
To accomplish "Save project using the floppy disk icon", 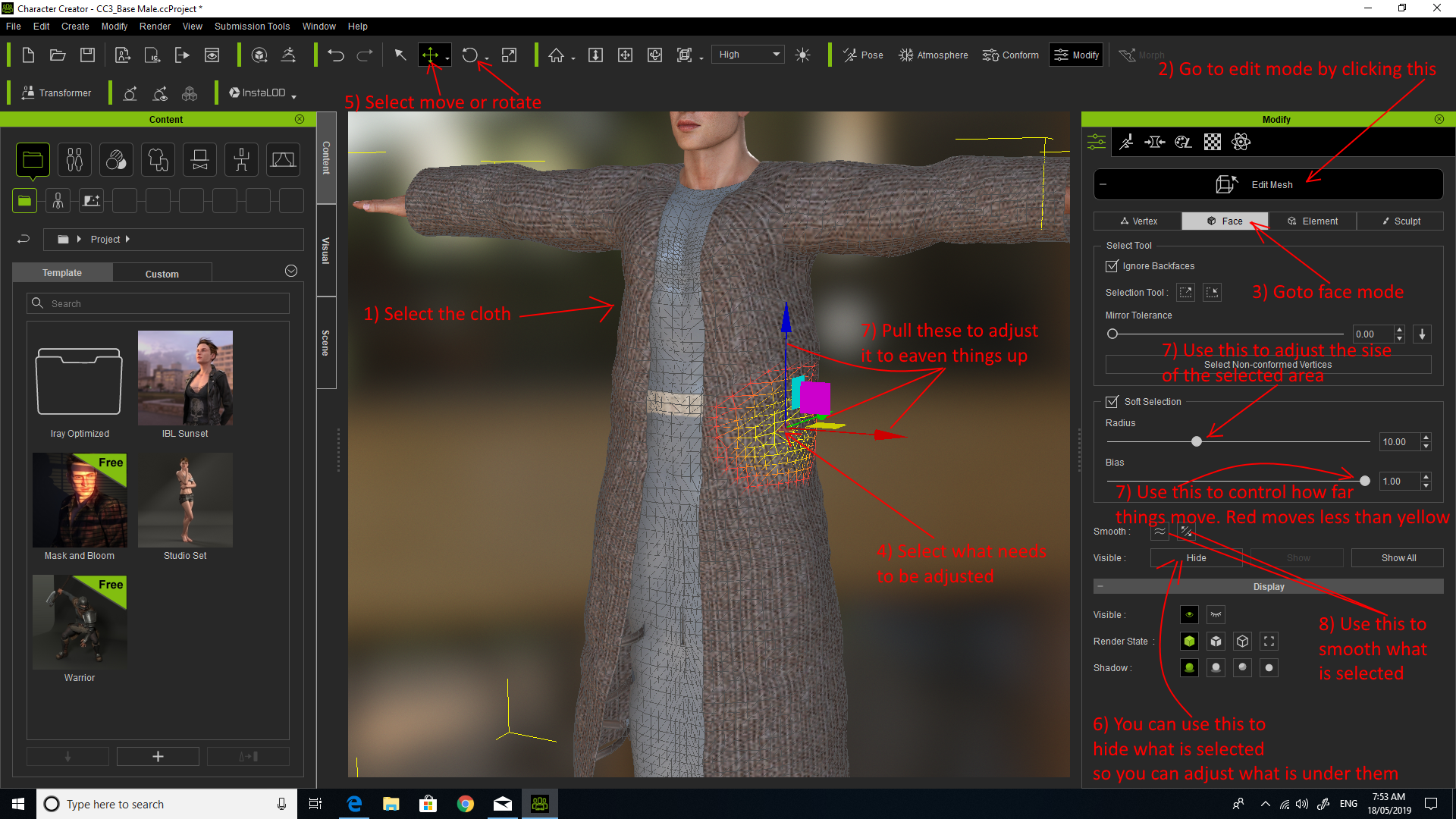I will tap(88, 55).
